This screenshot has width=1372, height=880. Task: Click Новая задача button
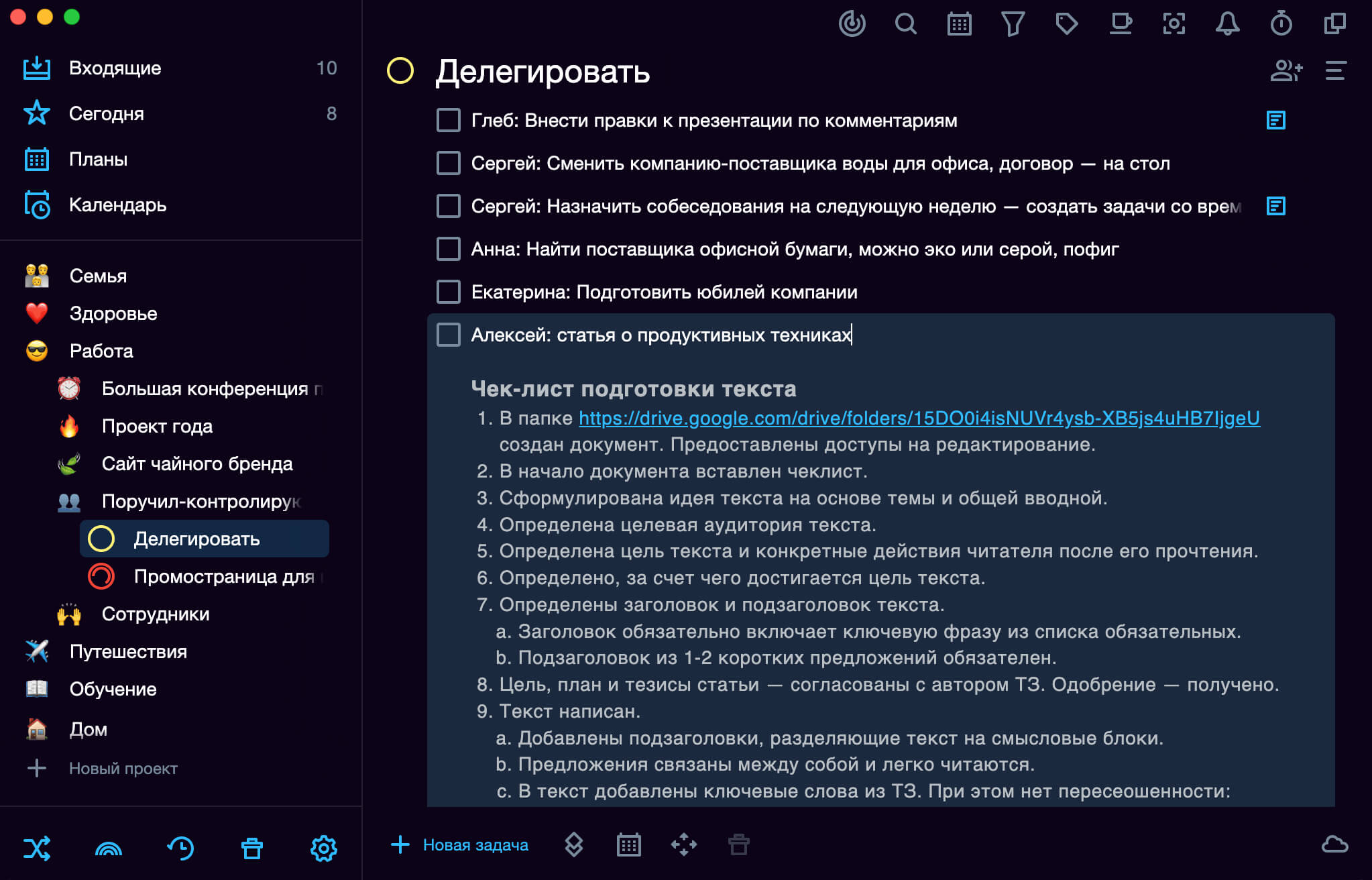click(x=460, y=845)
